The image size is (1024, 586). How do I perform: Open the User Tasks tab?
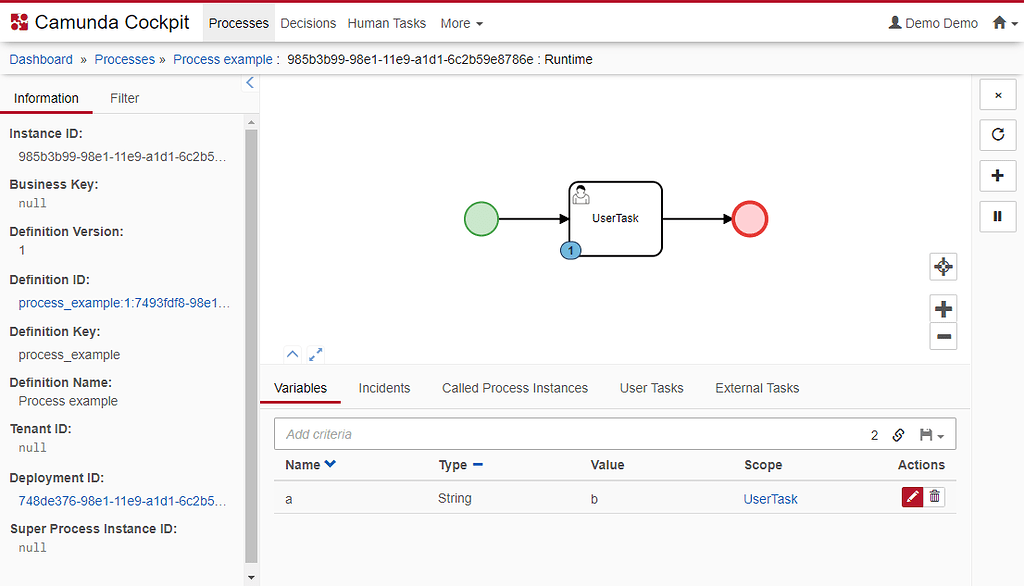pyautogui.click(x=651, y=388)
